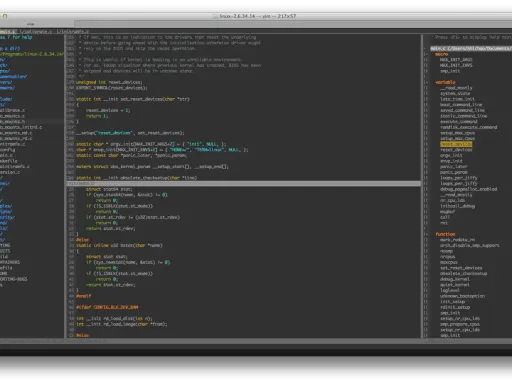Viewport: 512px width, 384px height.
Task: Jump to MAX_INIT_ENVS macro tag
Action: (456, 65)
